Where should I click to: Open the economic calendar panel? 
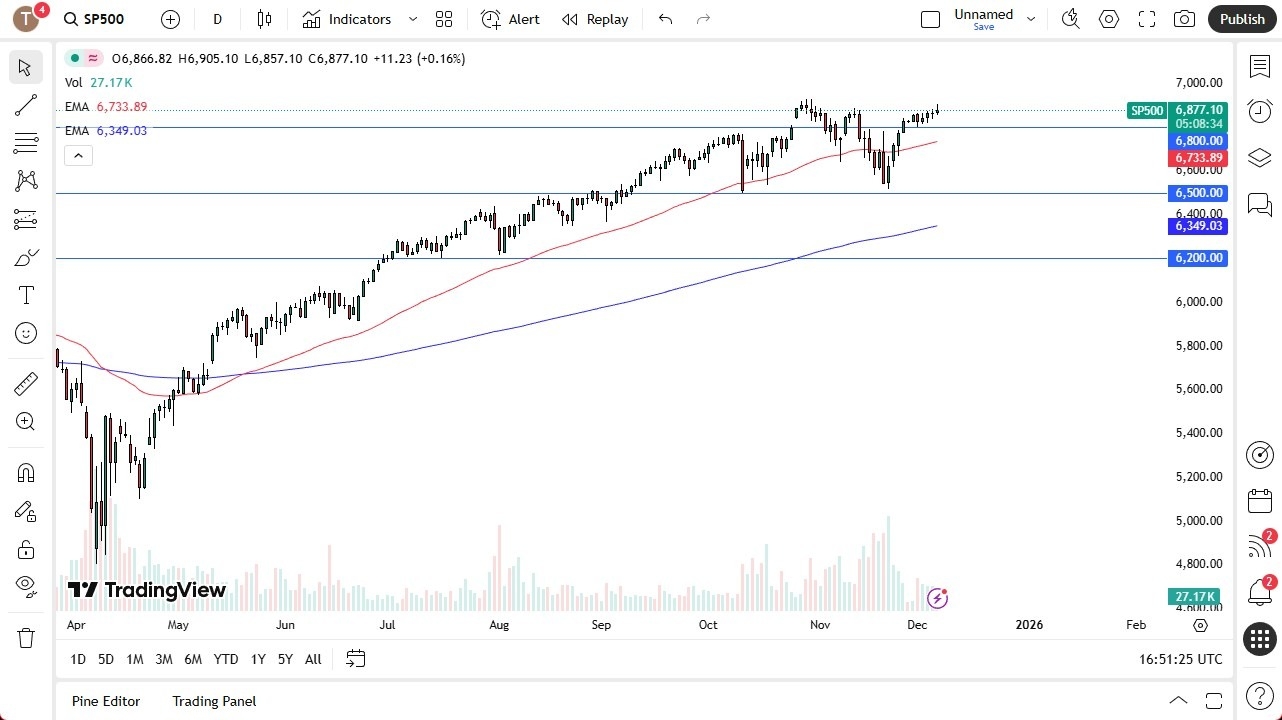[x=1259, y=500]
